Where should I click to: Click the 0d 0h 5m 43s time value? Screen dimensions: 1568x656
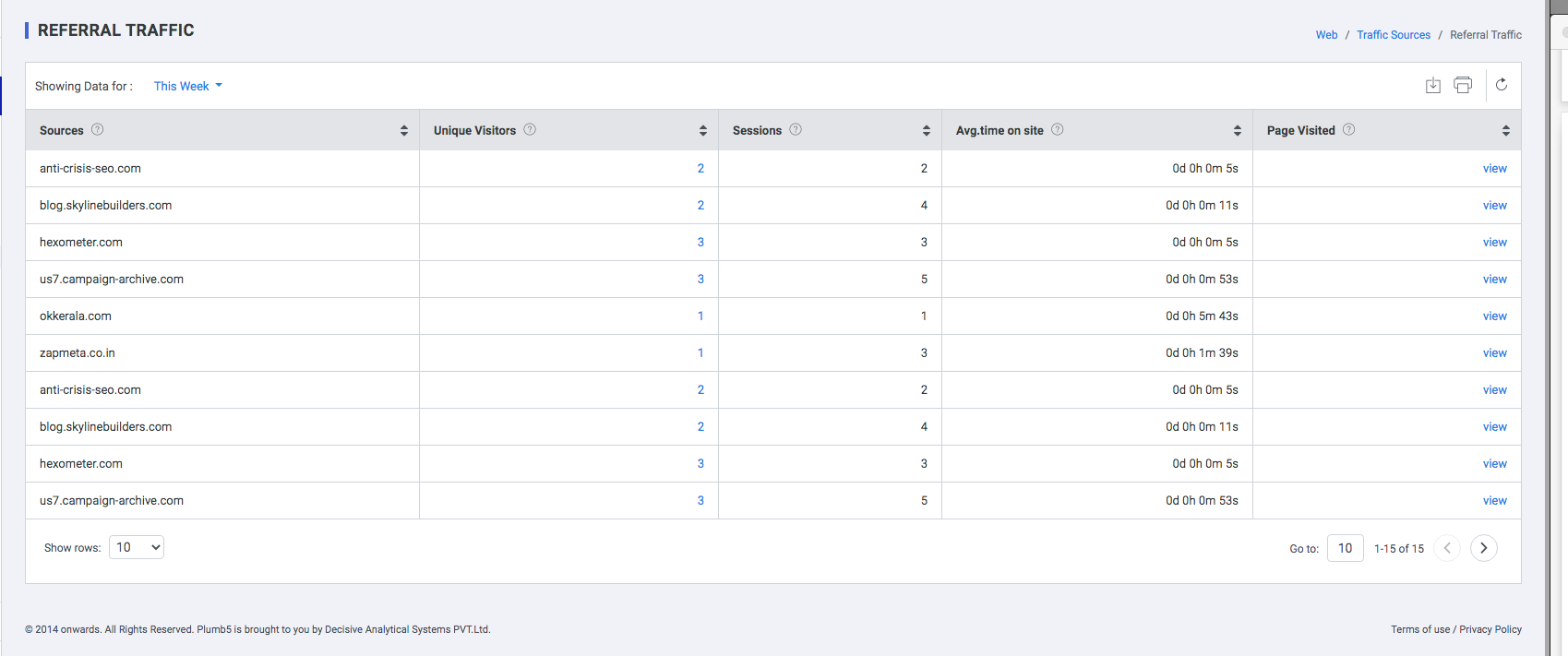coord(1202,316)
